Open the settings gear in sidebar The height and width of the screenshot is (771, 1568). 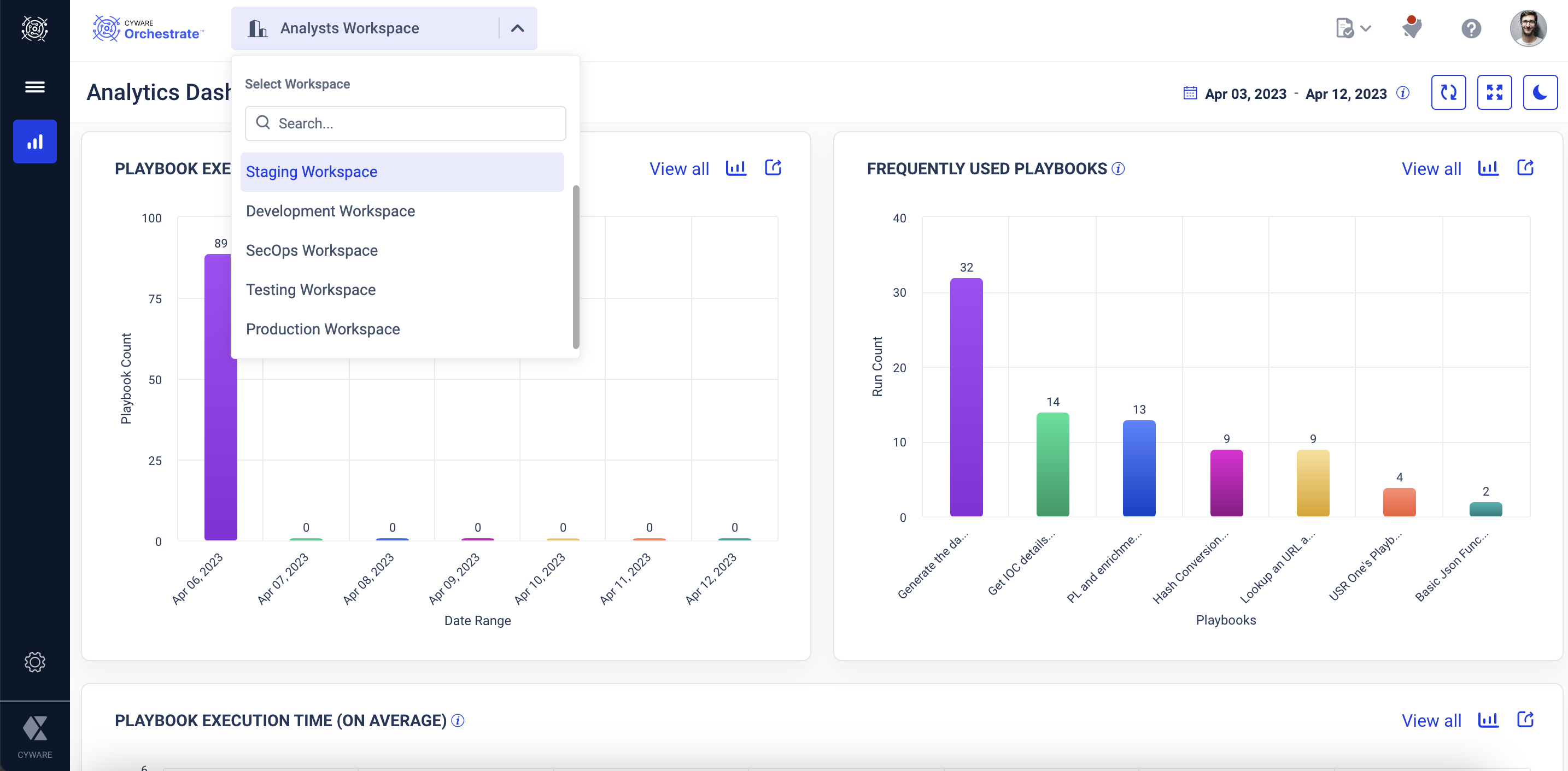point(34,662)
